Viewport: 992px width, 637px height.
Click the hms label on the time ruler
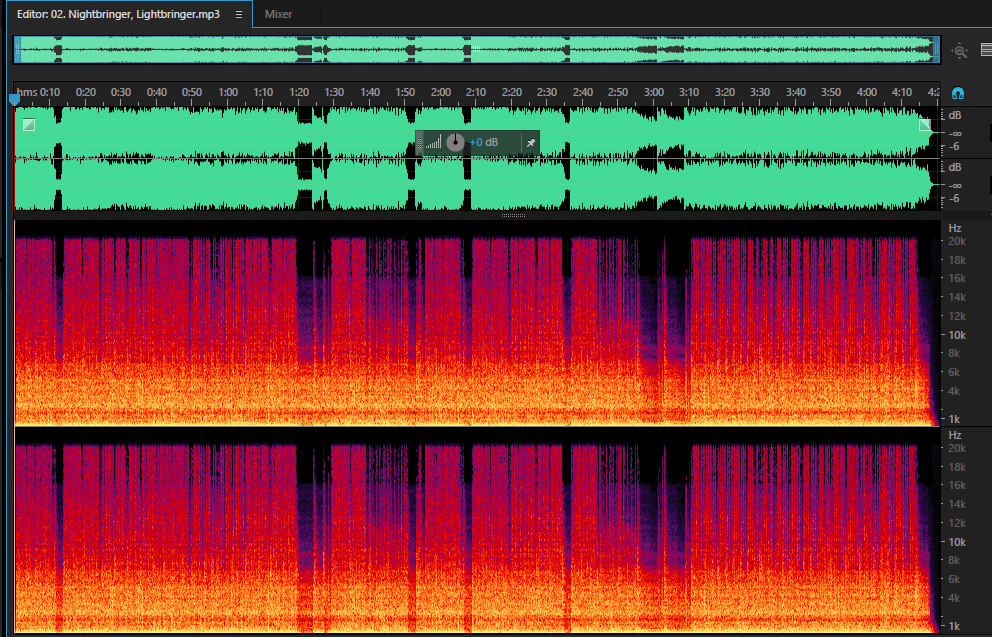click(x=27, y=92)
